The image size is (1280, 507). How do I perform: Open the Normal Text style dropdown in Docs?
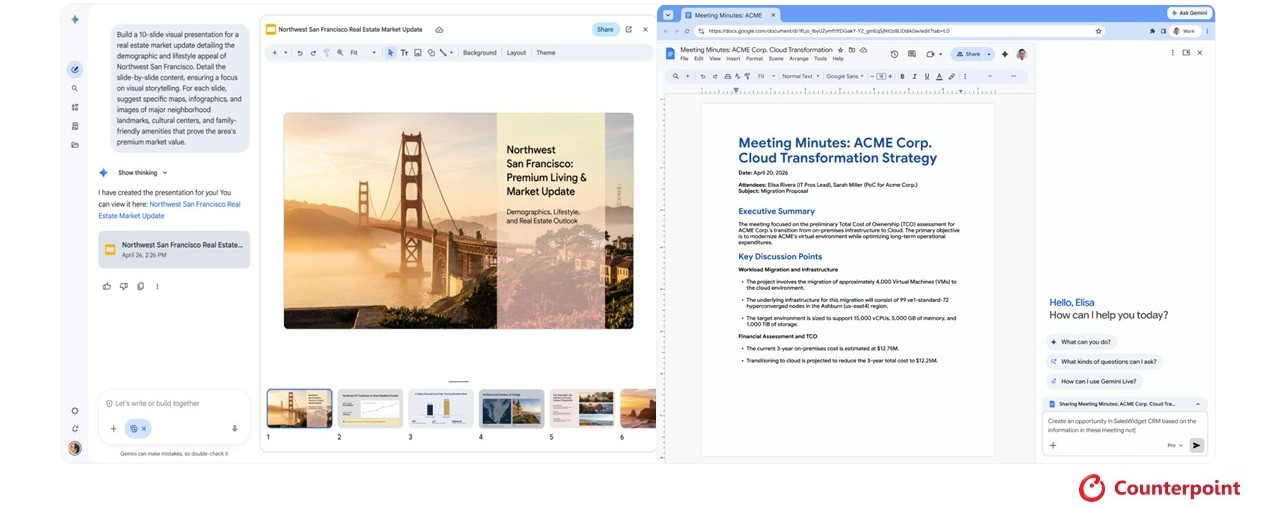pyautogui.click(x=801, y=76)
